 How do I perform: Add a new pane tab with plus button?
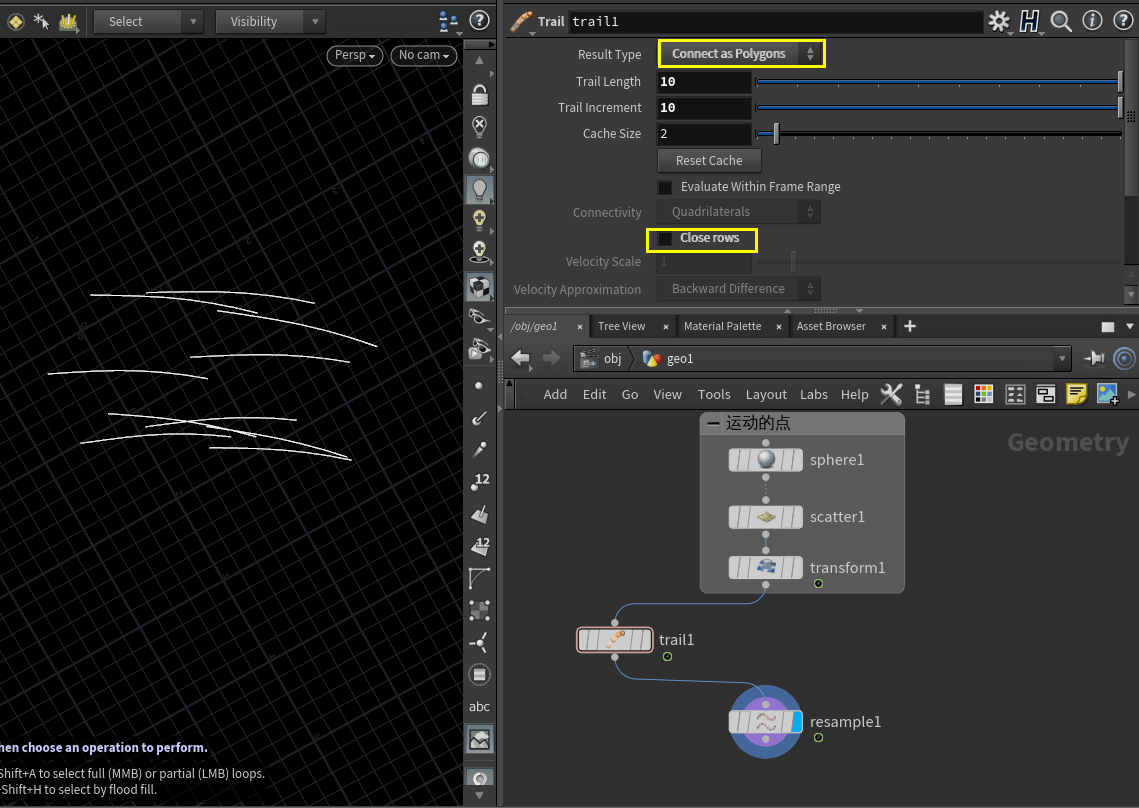click(x=909, y=326)
